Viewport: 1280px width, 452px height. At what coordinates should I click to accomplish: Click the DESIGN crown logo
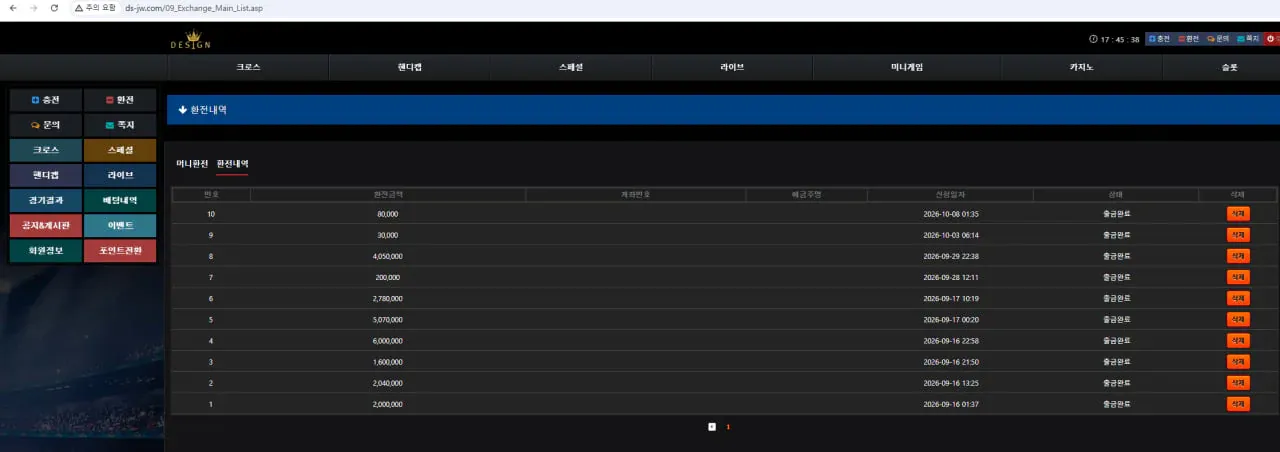coord(190,39)
